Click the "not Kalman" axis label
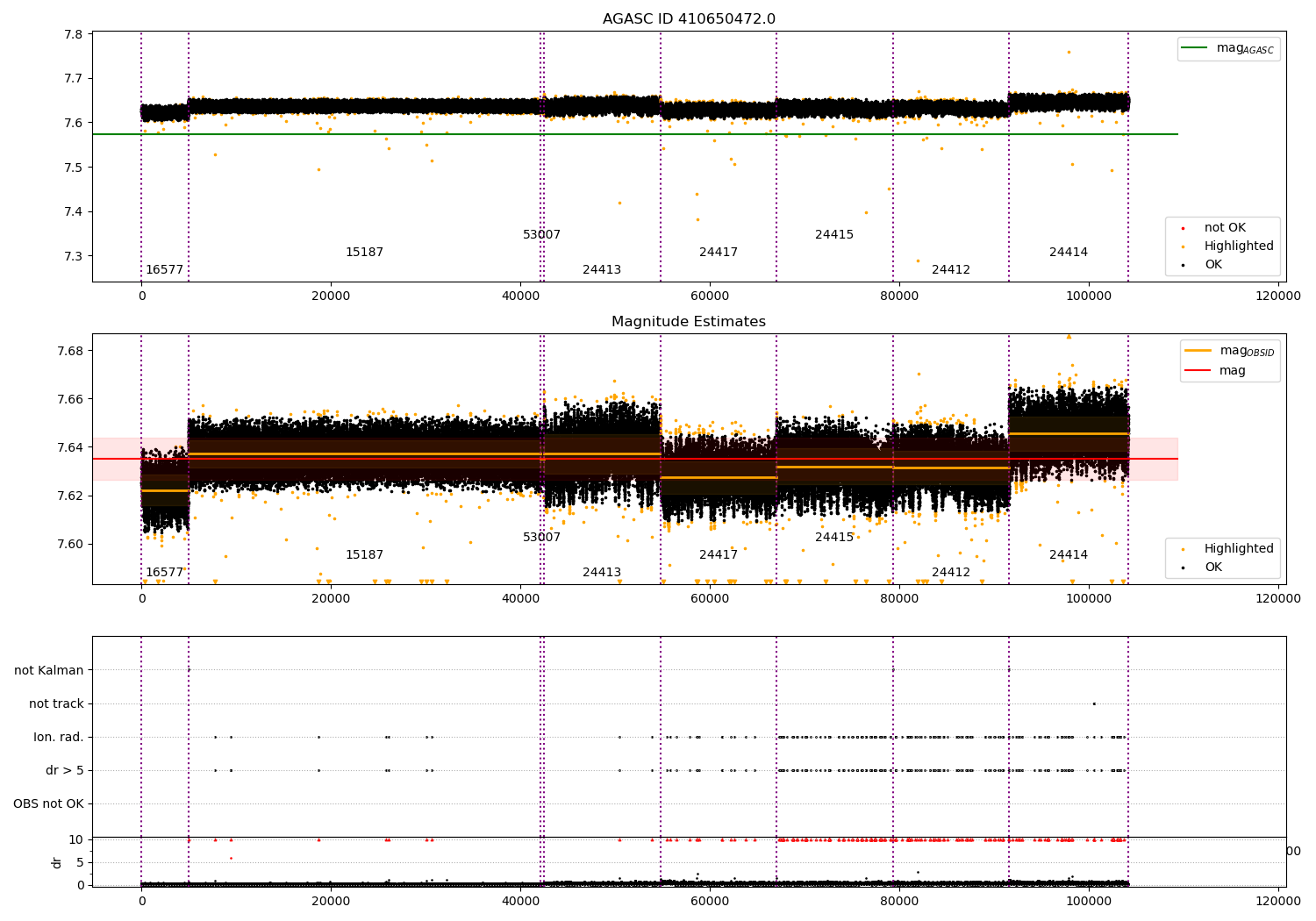Image resolution: width=1316 pixels, height=921 pixels. [x=49, y=671]
